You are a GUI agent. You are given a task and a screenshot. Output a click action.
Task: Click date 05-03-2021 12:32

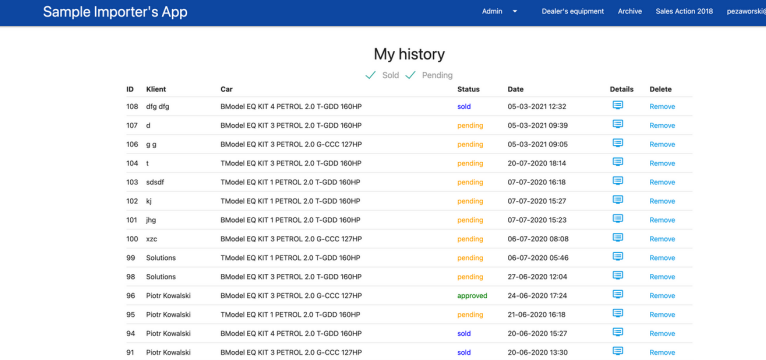point(537,106)
